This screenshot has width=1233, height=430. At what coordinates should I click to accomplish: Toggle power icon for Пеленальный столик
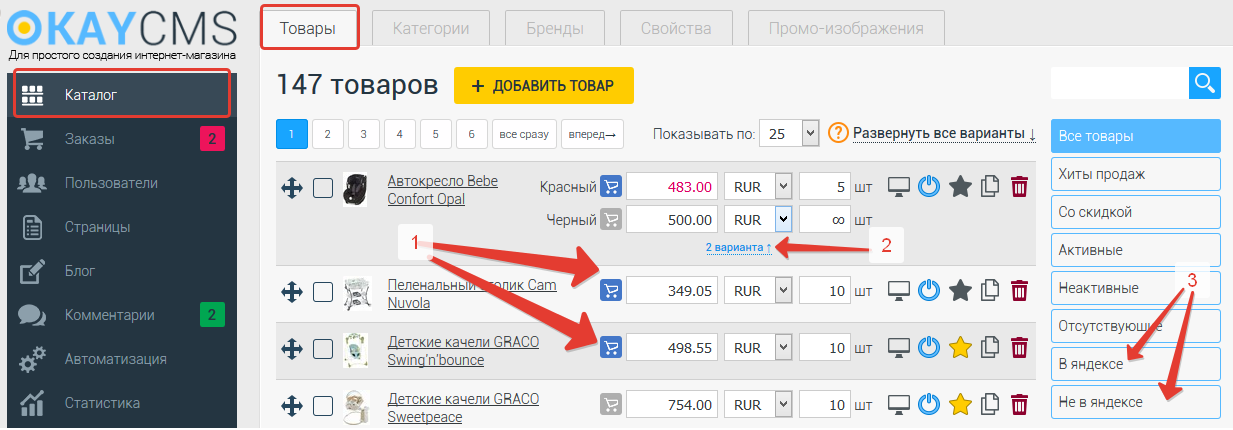930,291
